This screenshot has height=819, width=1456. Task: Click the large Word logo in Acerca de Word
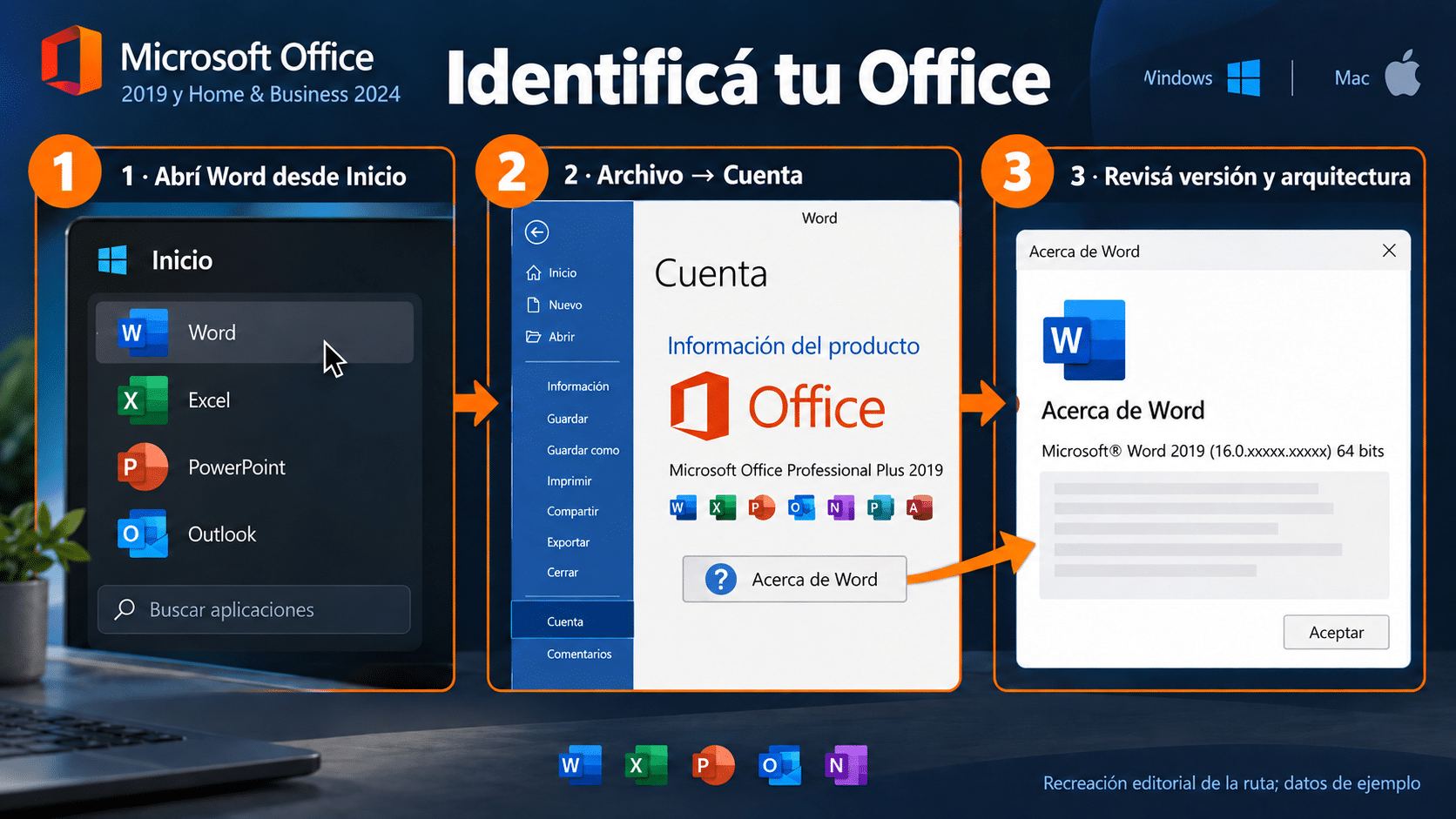1084,340
